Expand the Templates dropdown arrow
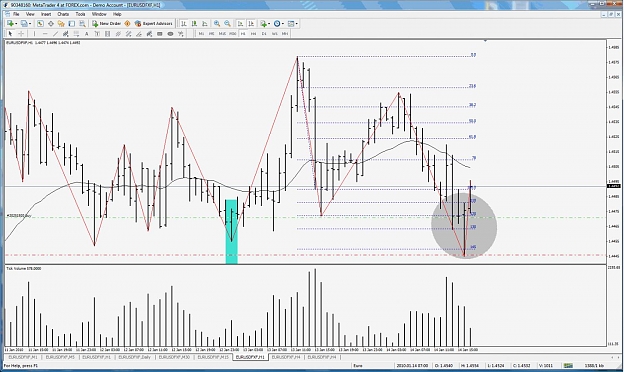Viewport: 625px width, 372px height. 297,24
